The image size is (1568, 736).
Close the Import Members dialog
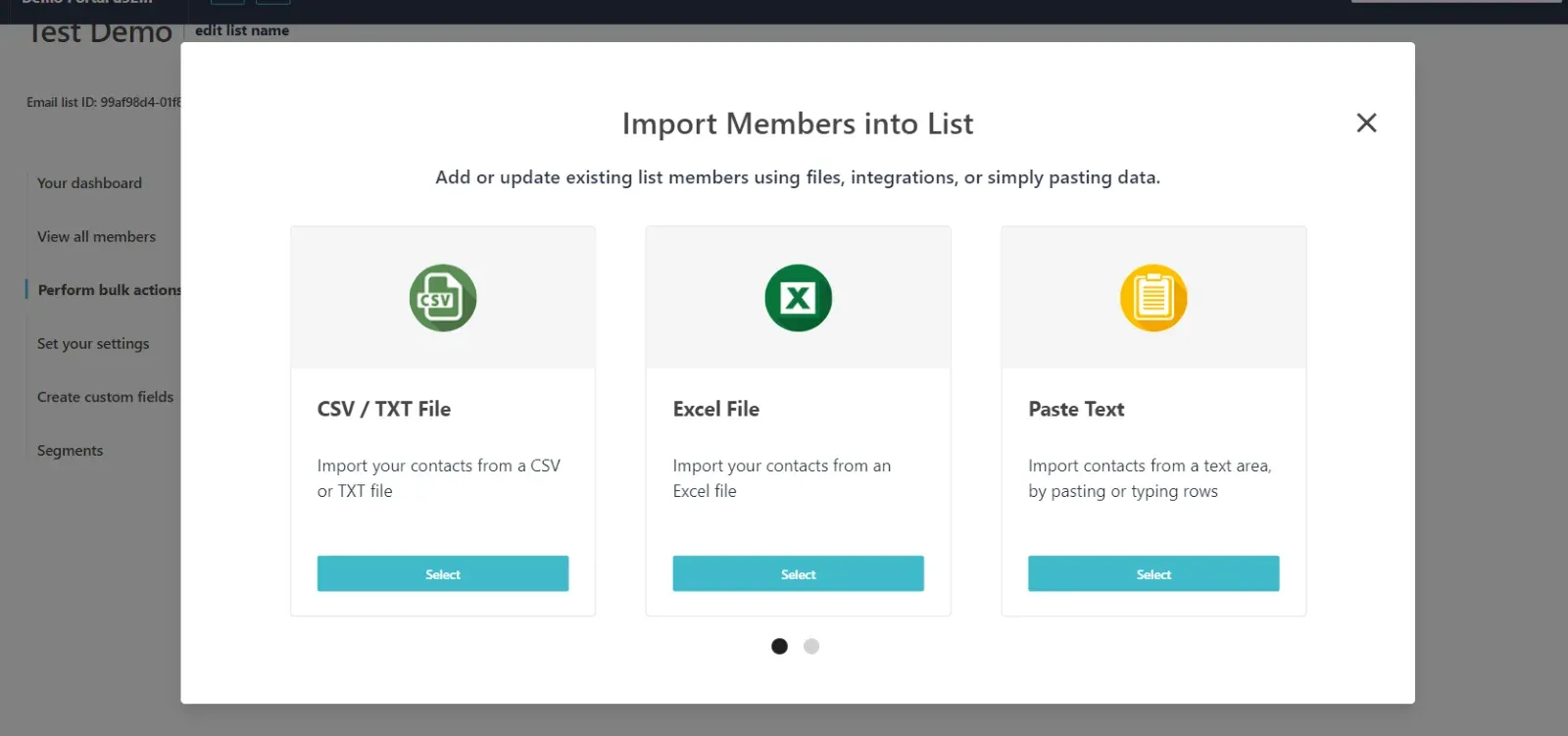[x=1366, y=123]
